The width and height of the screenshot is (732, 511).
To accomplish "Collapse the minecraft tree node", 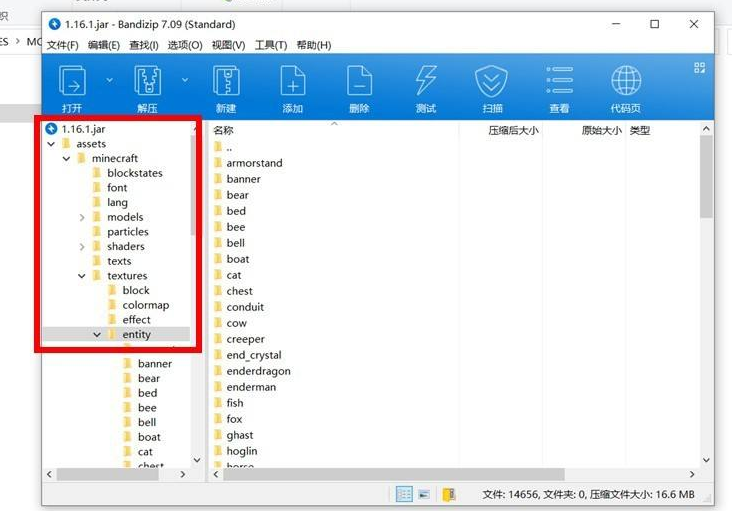I will (66, 159).
